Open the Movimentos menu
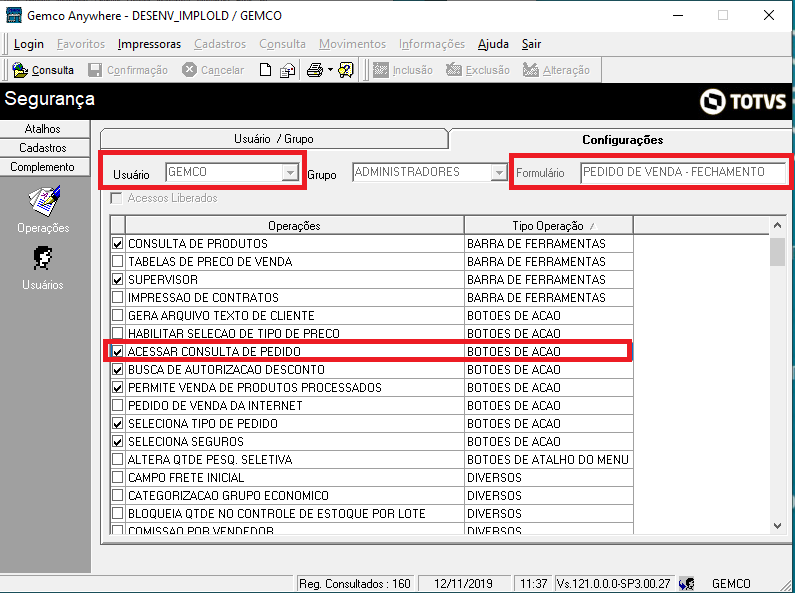 [x=352, y=44]
